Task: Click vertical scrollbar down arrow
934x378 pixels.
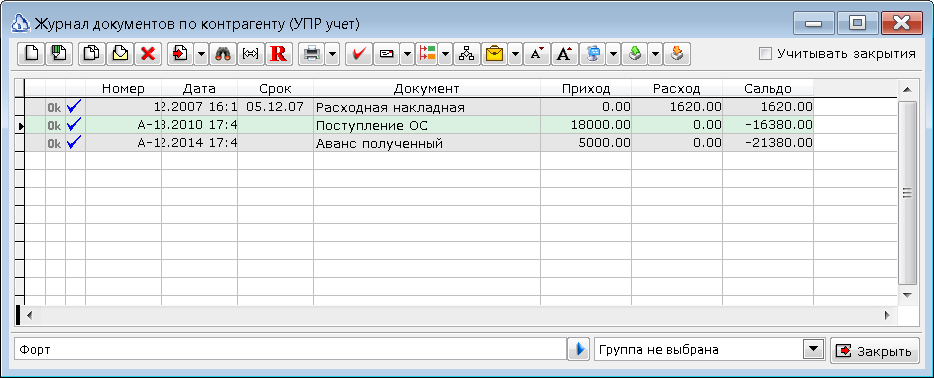Action: pos(907,295)
